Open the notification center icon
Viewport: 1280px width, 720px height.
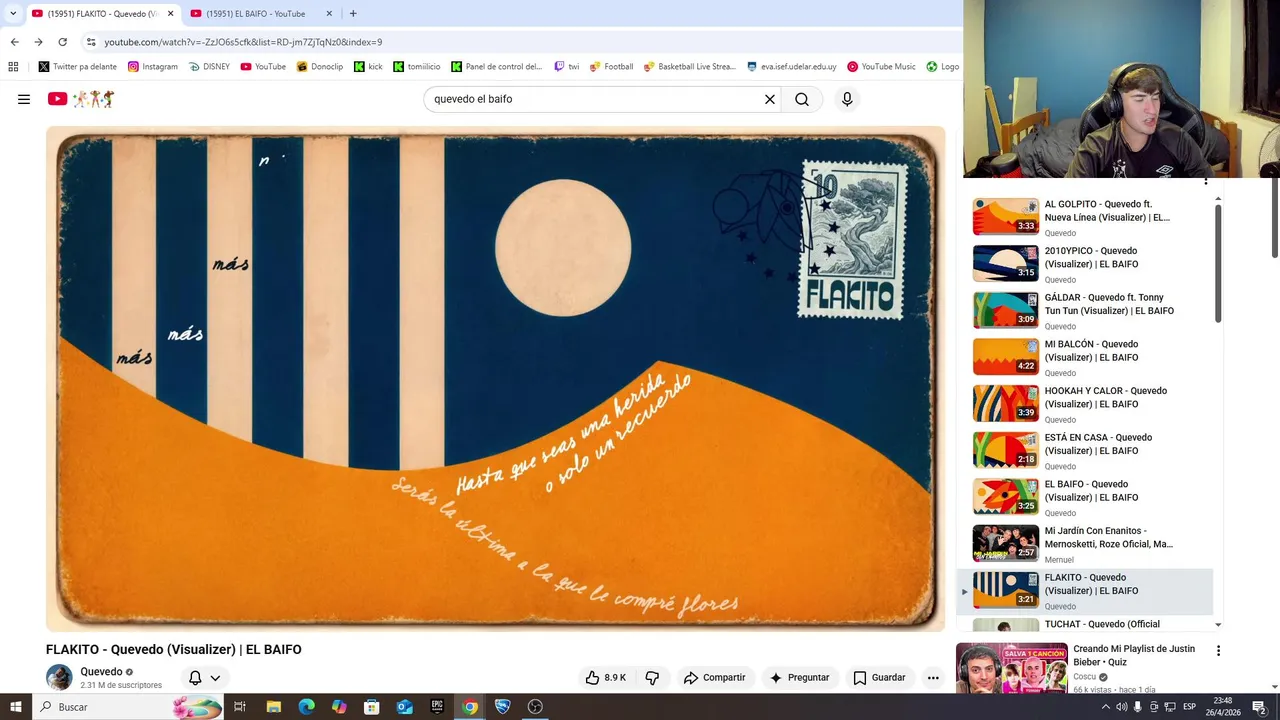(1259, 707)
